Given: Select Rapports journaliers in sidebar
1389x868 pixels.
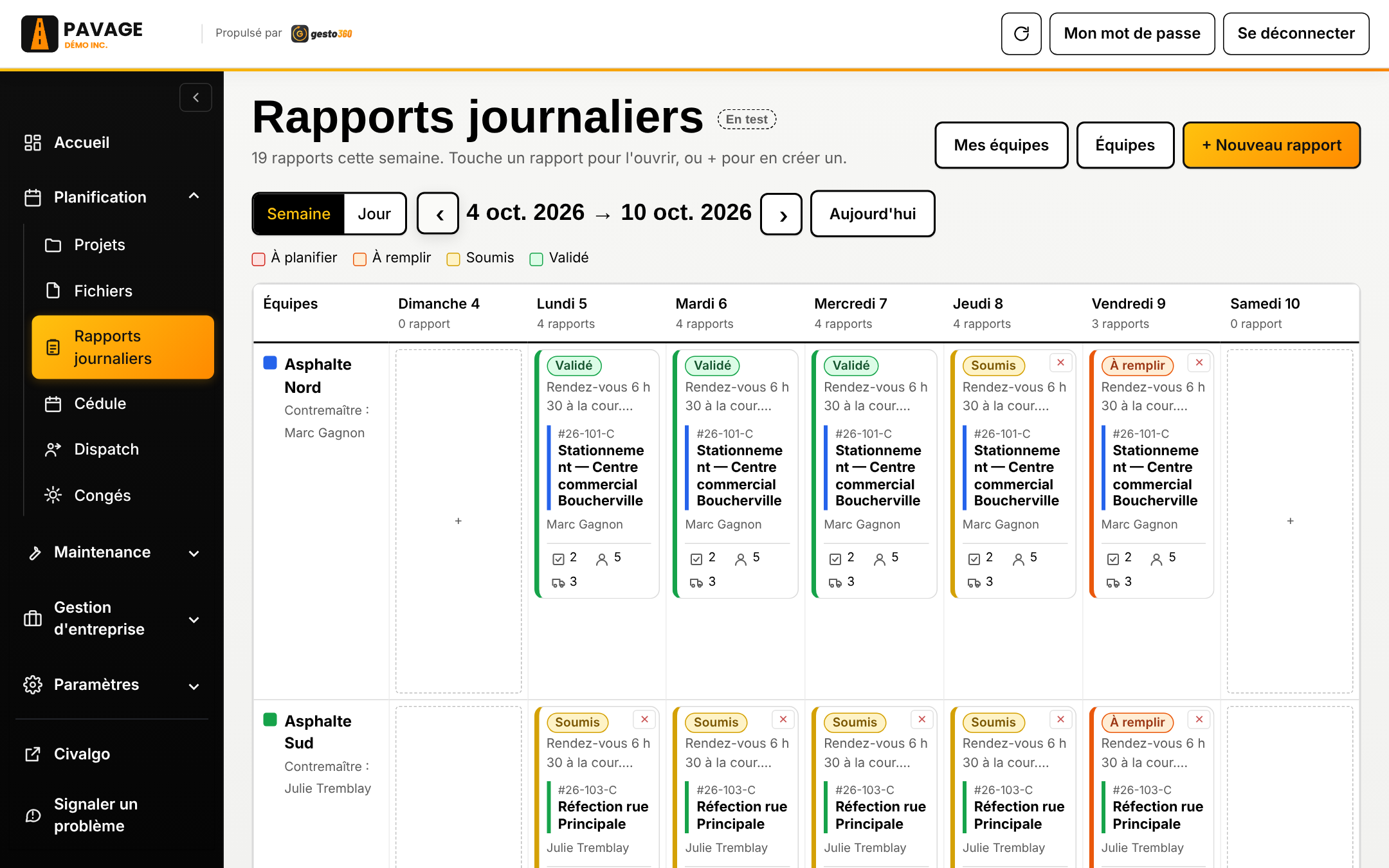Looking at the screenshot, I should pos(123,347).
